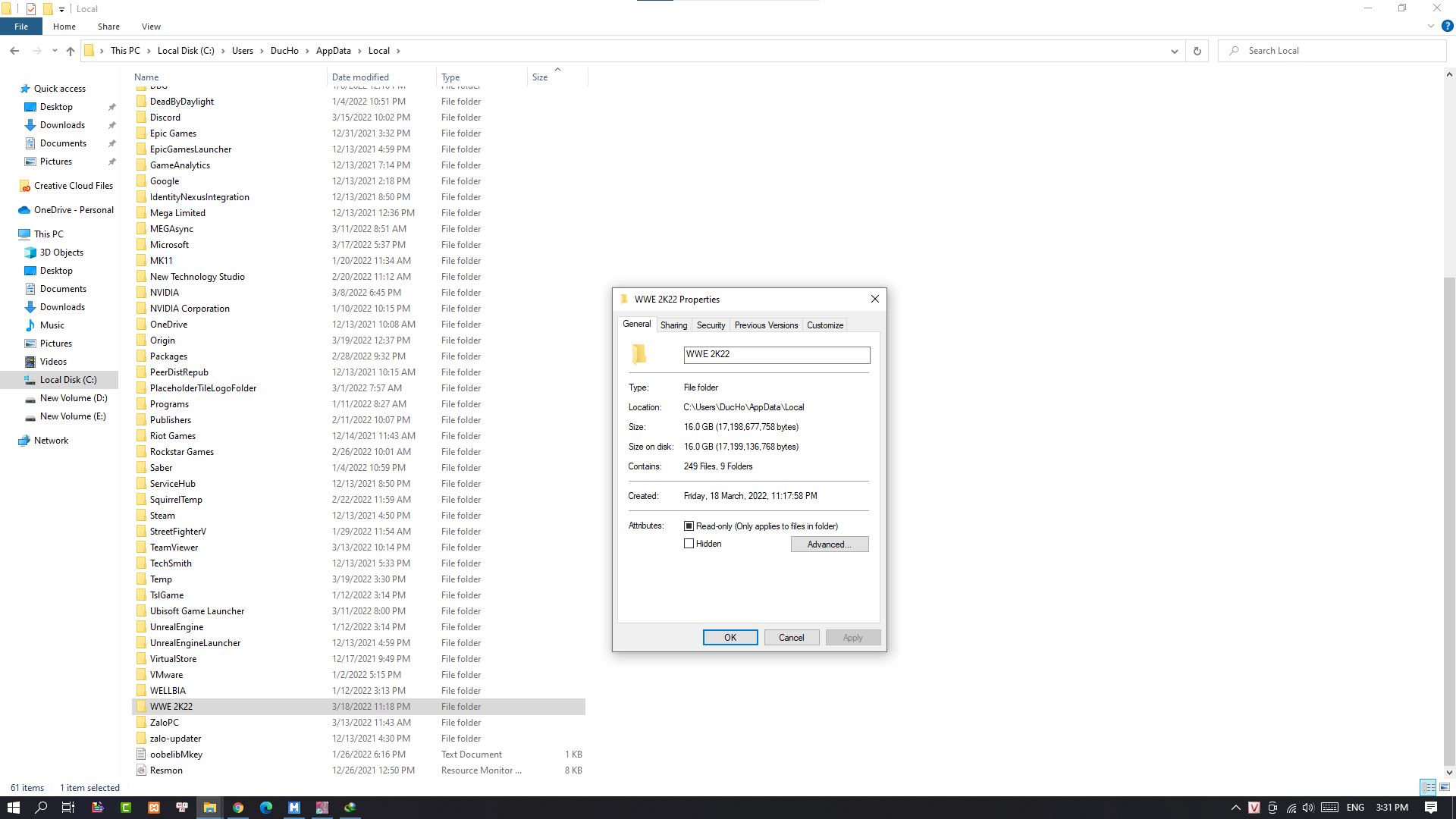Click Cancel to close Properties dialog

pos(791,637)
